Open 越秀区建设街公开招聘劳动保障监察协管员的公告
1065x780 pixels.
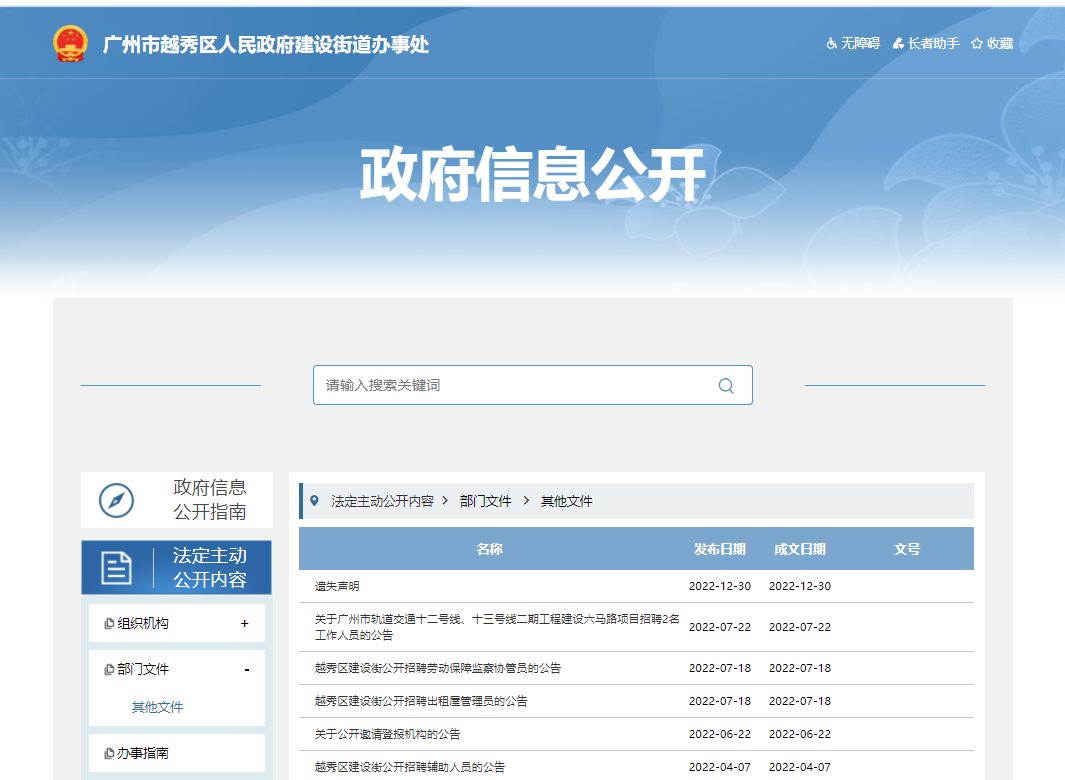(438, 668)
